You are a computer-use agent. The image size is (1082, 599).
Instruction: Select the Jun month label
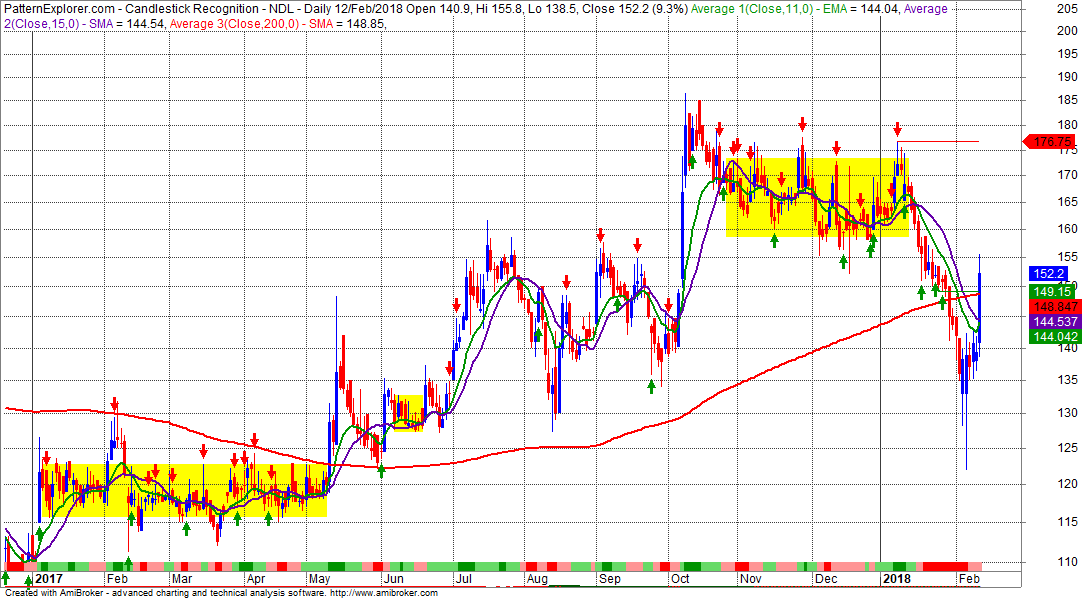[x=394, y=579]
